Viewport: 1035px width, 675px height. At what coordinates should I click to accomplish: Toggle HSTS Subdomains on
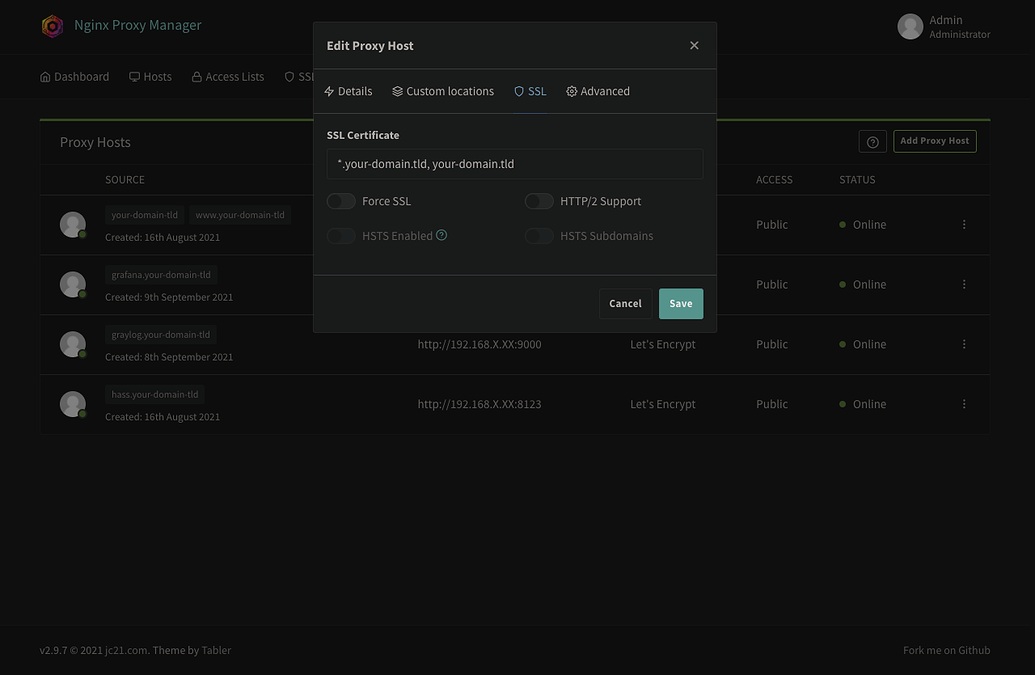[538, 235]
